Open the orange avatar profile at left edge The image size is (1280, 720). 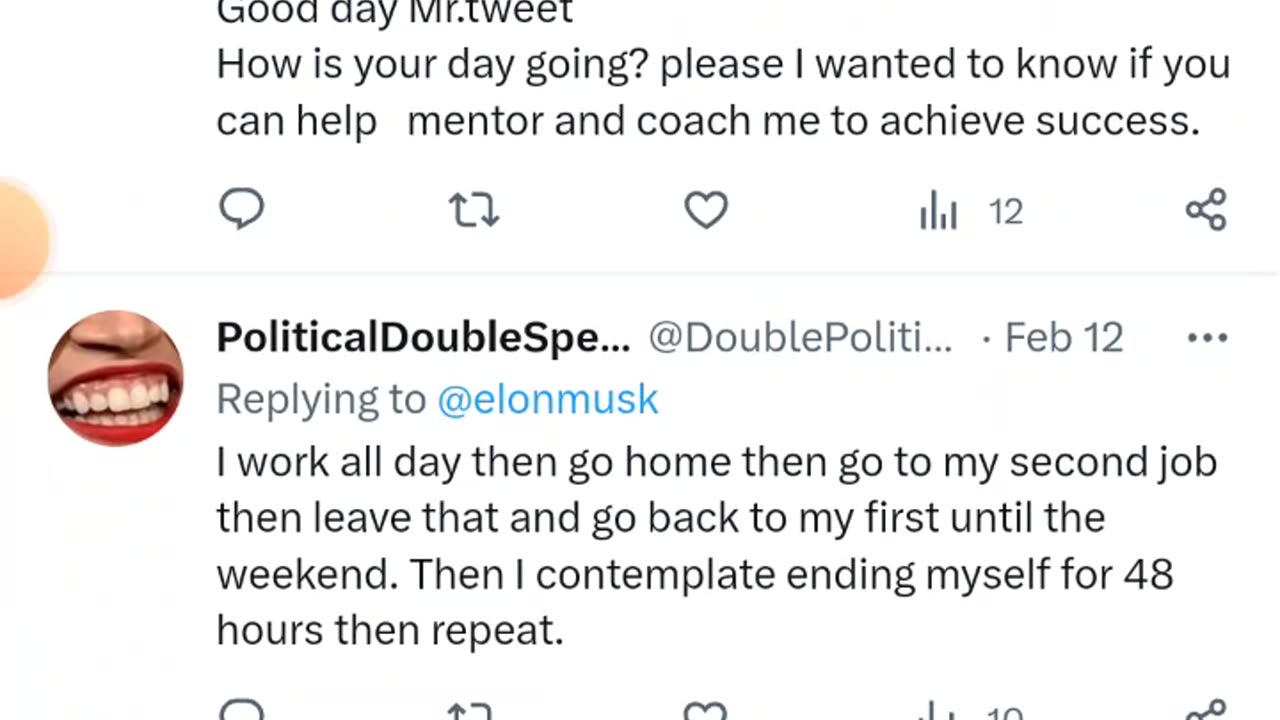[18, 240]
